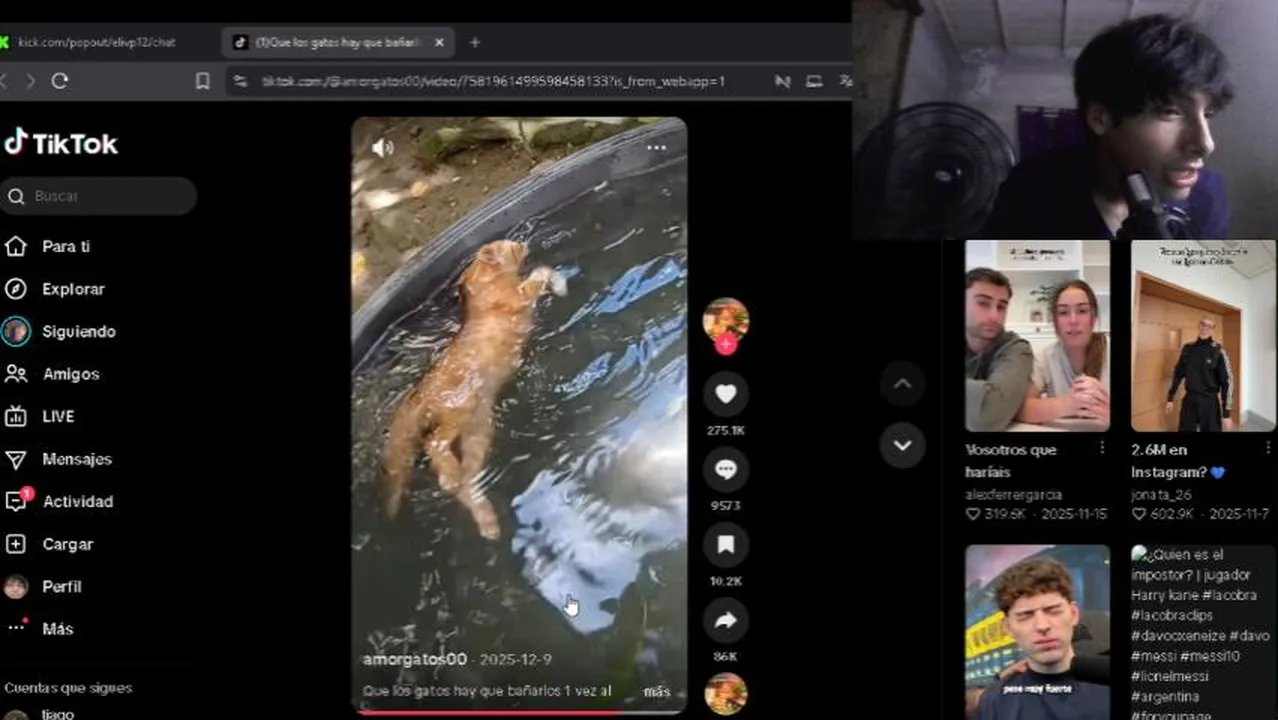1278x720 pixels.
Task: Reload the page in browser
Action: point(60,81)
